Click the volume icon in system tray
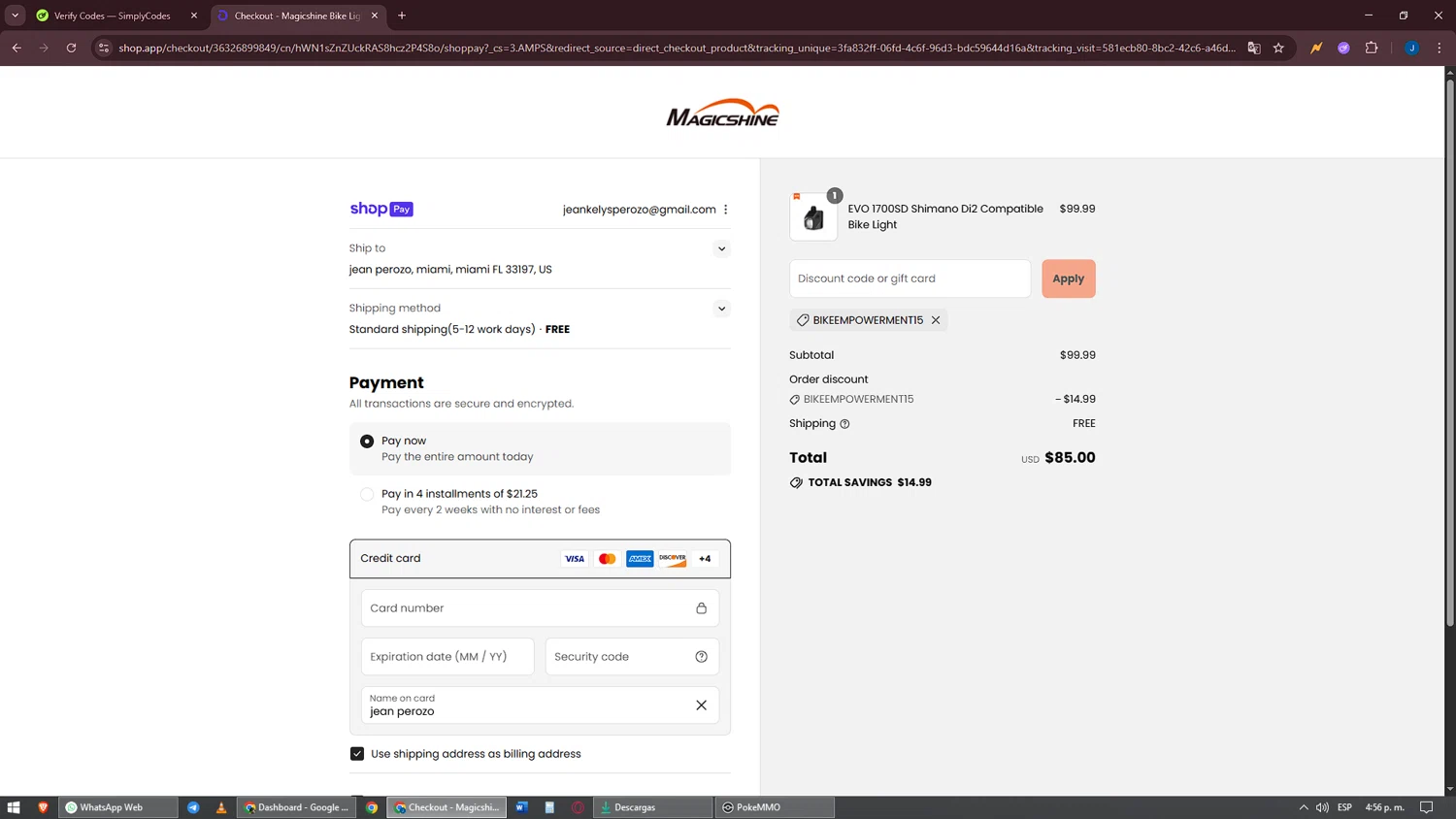1456x819 pixels. click(x=1322, y=807)
